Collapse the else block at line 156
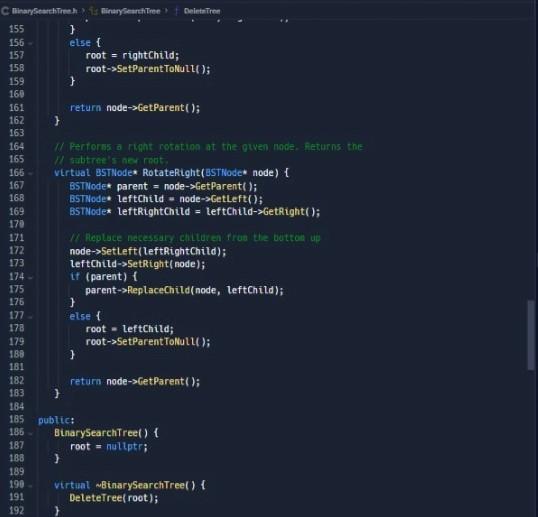The width and height of the screenshot is (538, 517). [31, 44]
